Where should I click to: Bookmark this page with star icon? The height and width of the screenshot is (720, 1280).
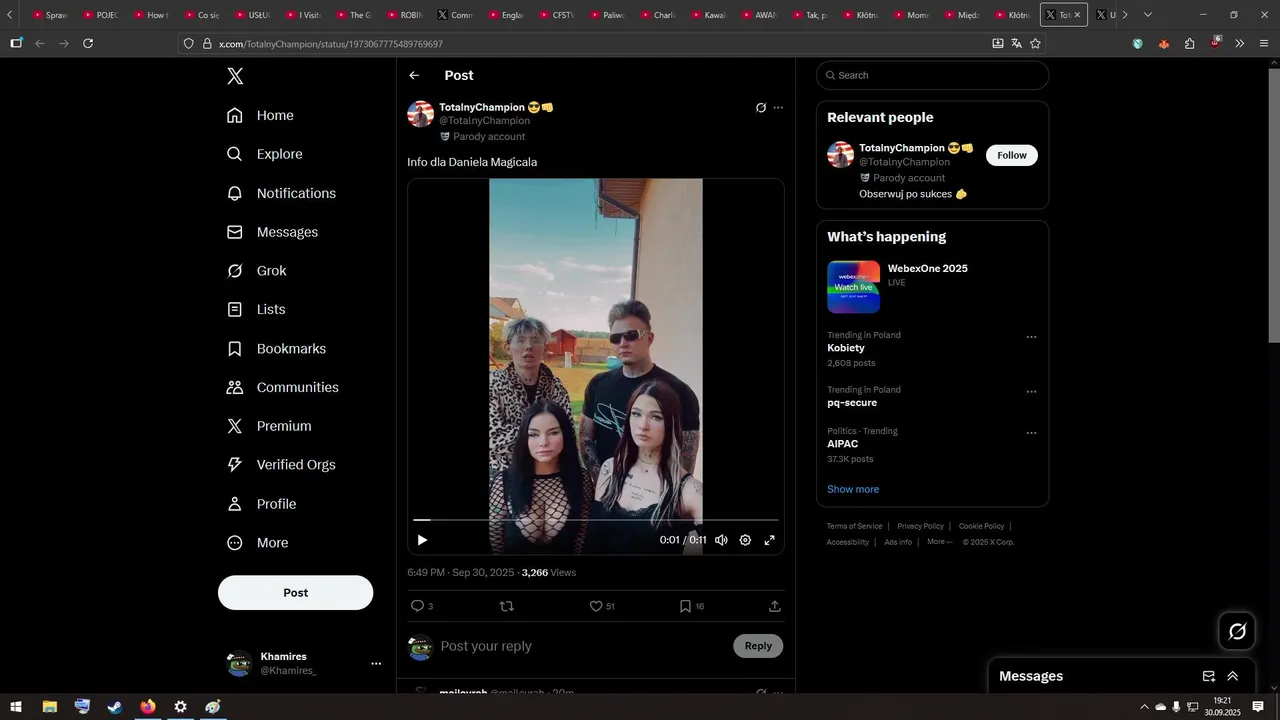pyautogui.click(x=1035, y=43)
